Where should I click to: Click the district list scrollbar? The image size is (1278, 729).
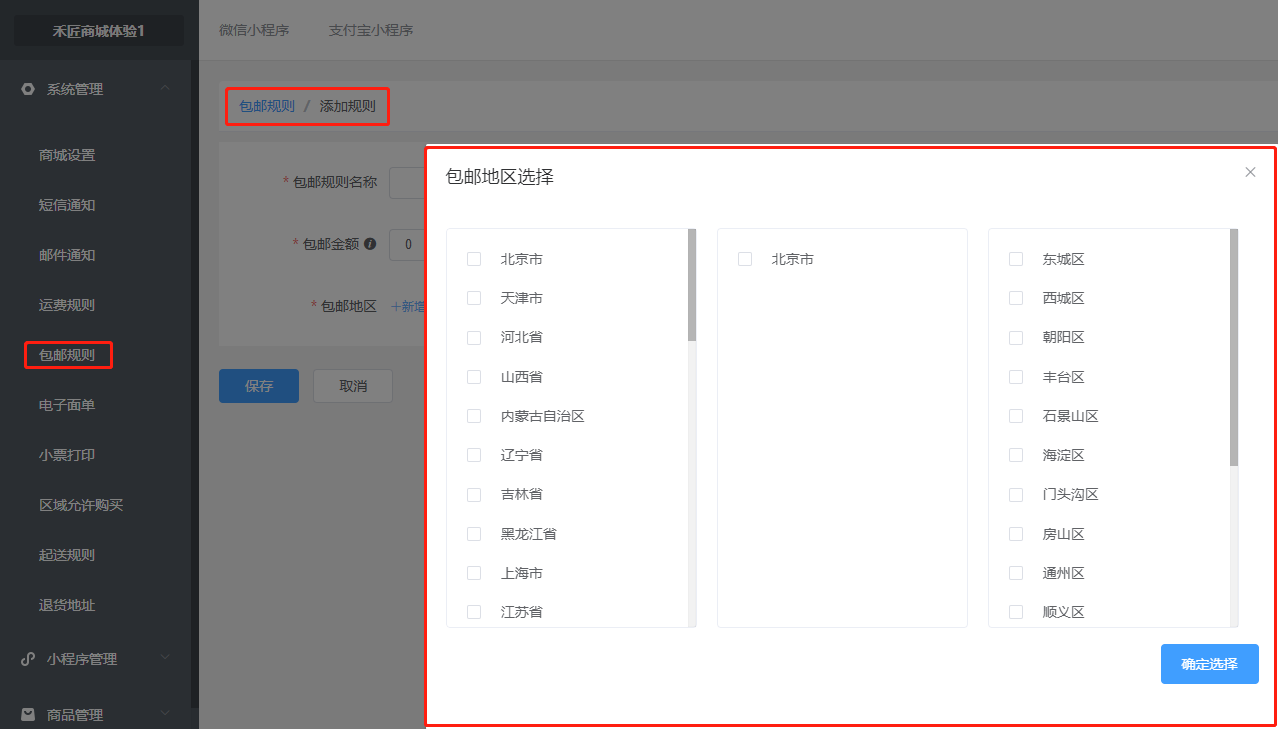[x=1234, y=347]
